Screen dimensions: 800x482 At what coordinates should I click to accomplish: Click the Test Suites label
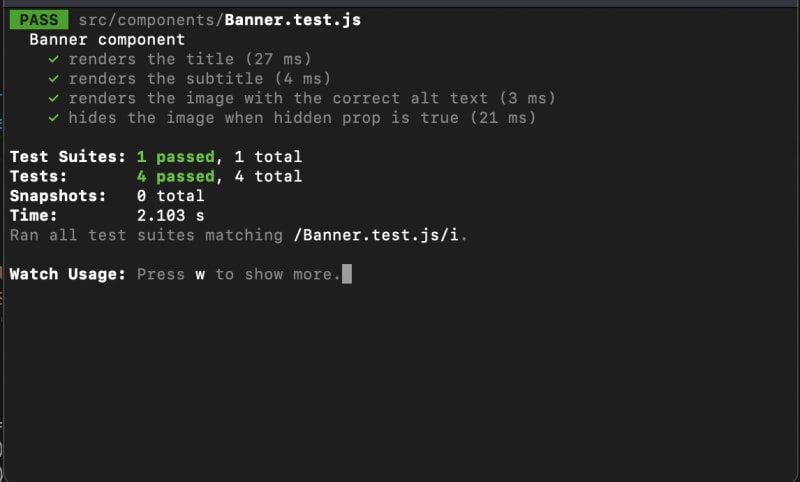tap(68, 157)
